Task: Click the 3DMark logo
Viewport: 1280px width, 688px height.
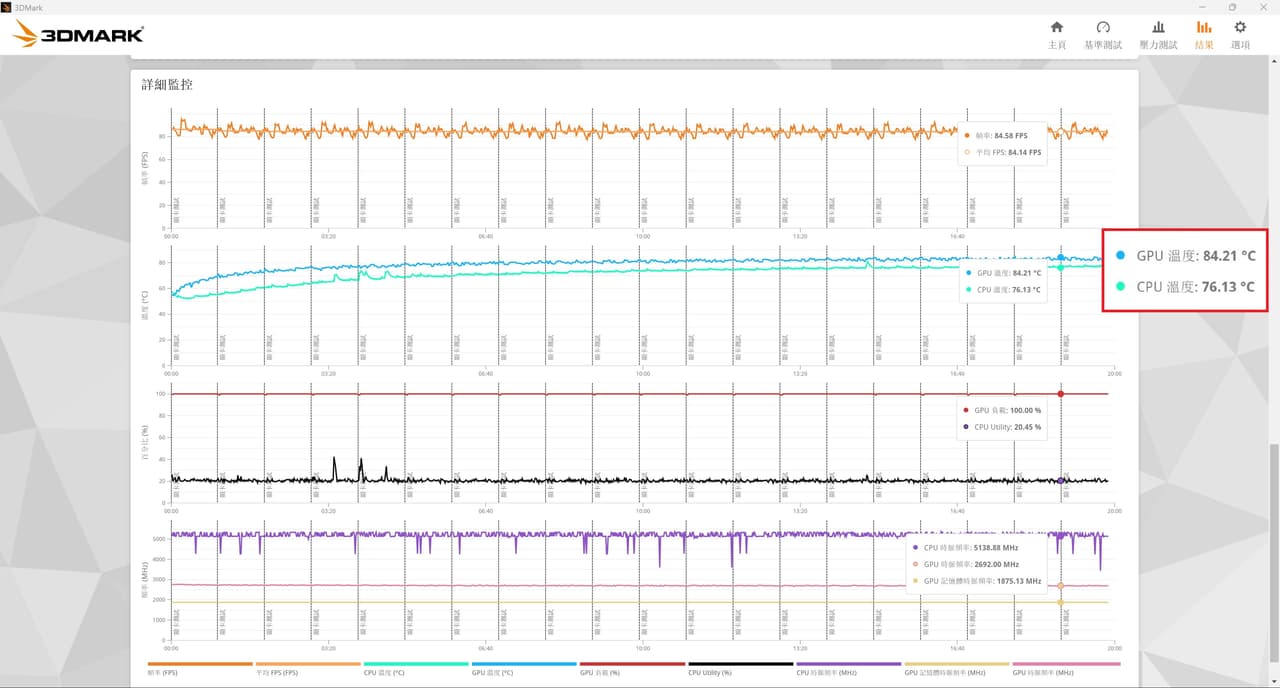Action: 78,35
